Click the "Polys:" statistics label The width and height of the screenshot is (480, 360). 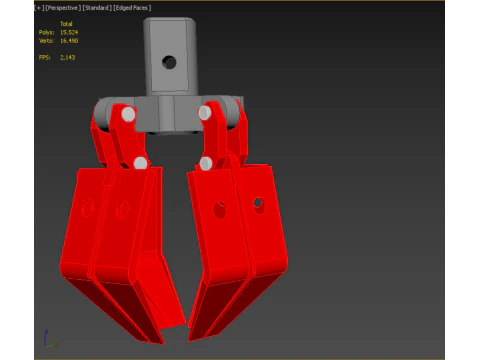pos(46,32)
